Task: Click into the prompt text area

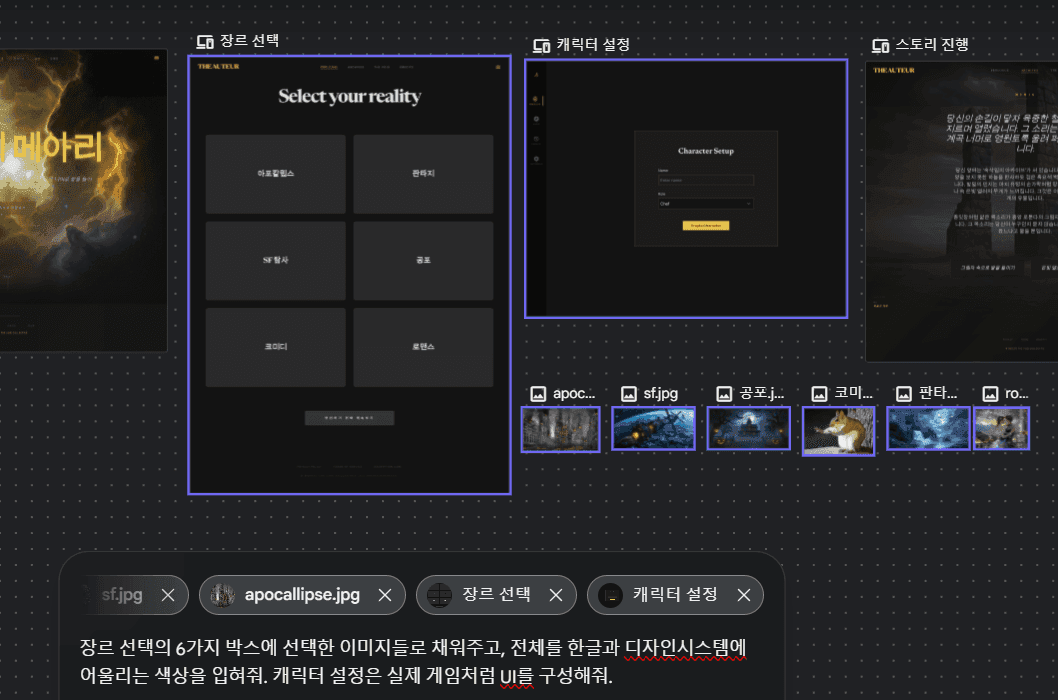Action: coord(420,661)
